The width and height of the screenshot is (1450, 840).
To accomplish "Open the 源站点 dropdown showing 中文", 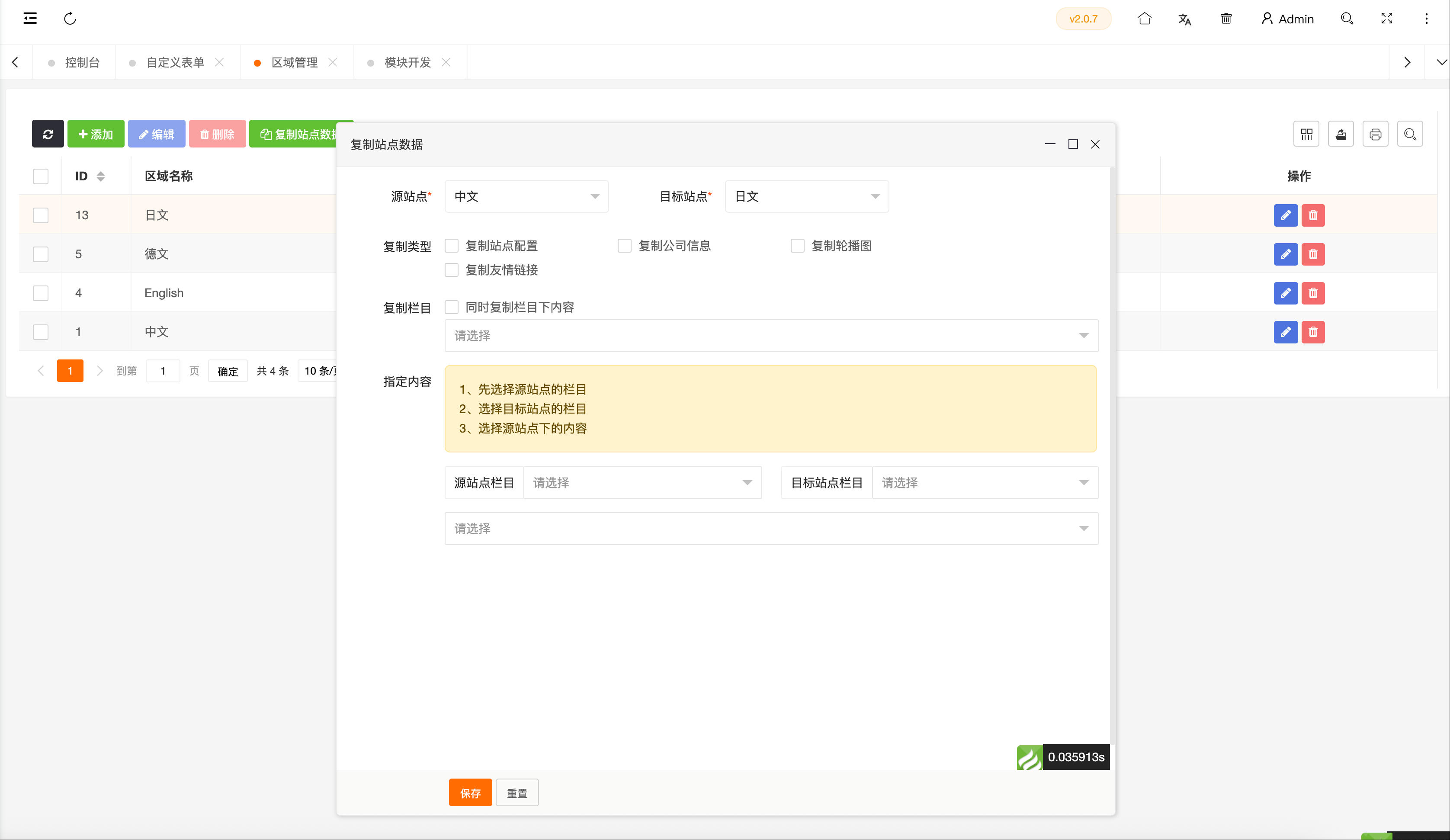I will coord(526,197).
